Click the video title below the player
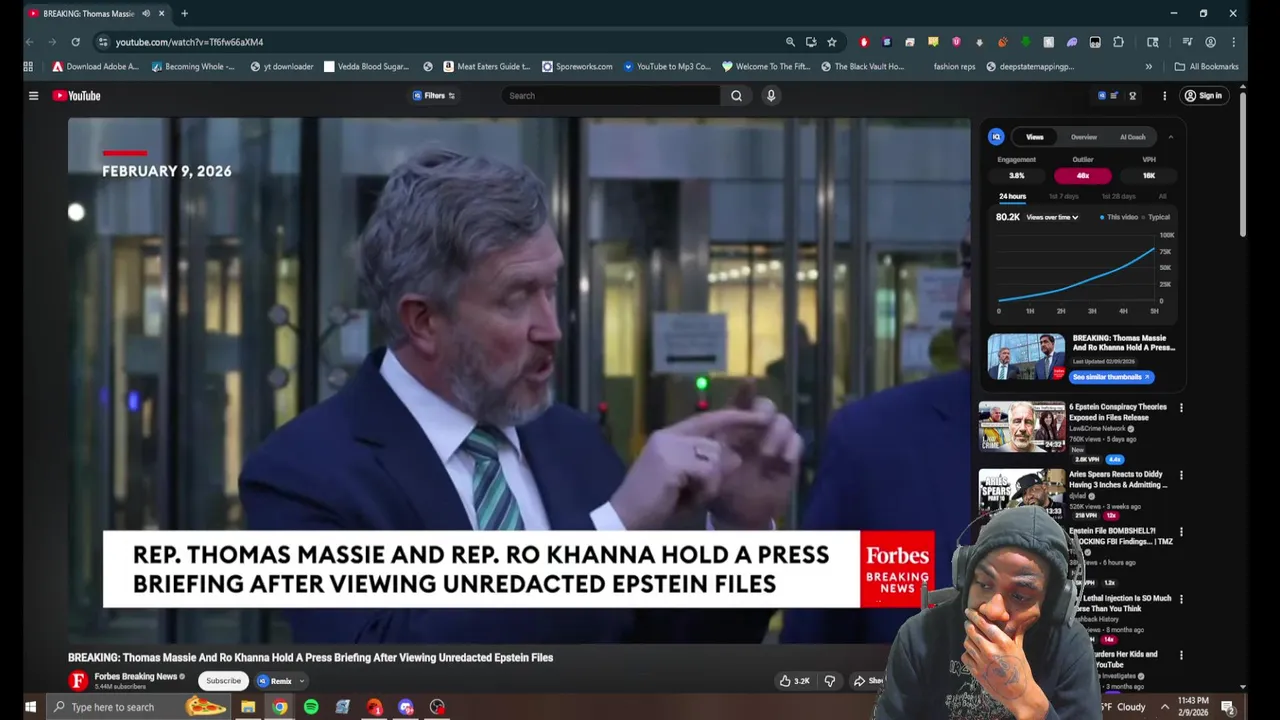The height and width of the screenshot is (720, 1280). pyautogui.click(x=310, y=658)
